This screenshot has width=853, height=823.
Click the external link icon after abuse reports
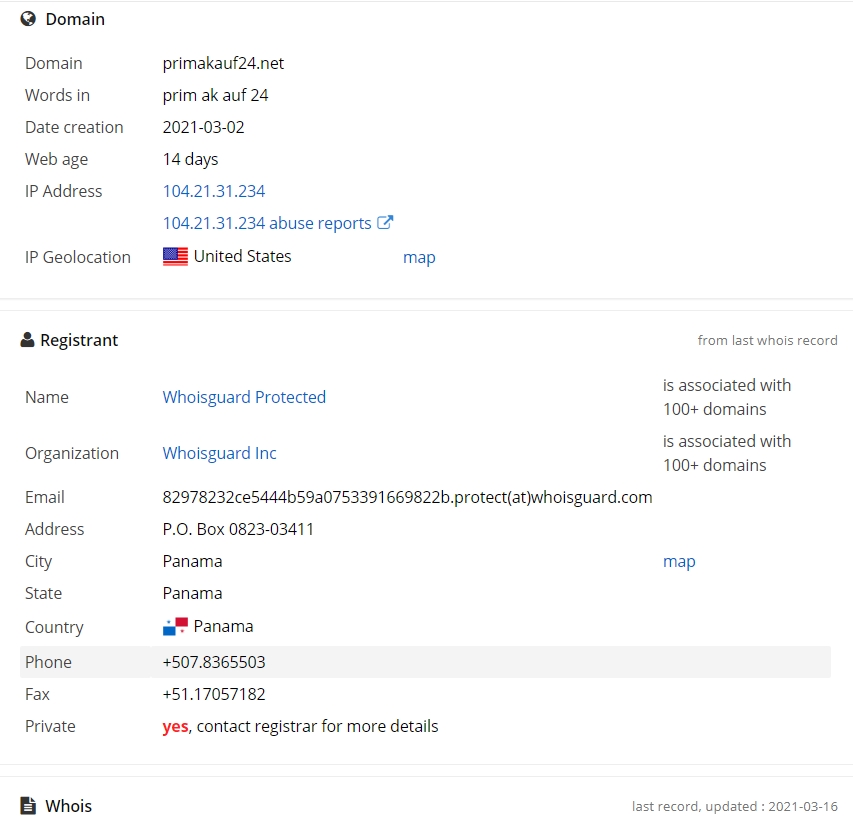click(x=385, y=222)
